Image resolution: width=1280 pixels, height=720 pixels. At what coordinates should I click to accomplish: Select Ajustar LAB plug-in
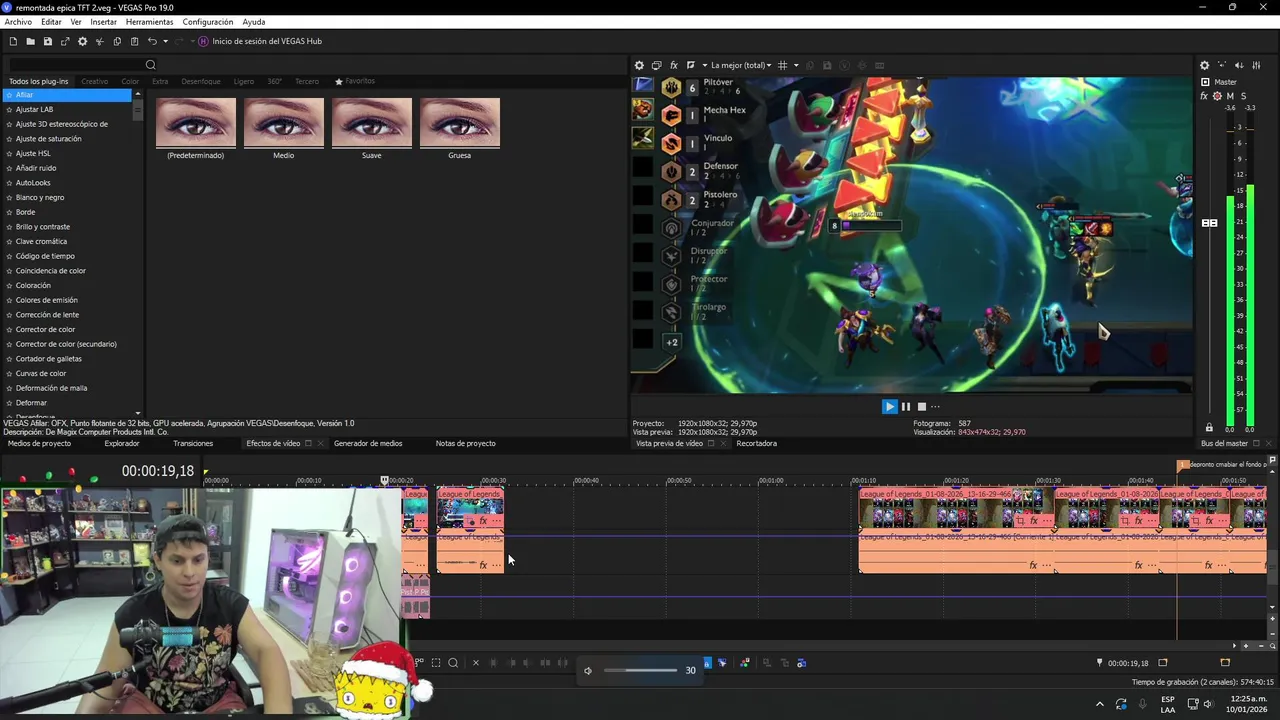[35, 109]
